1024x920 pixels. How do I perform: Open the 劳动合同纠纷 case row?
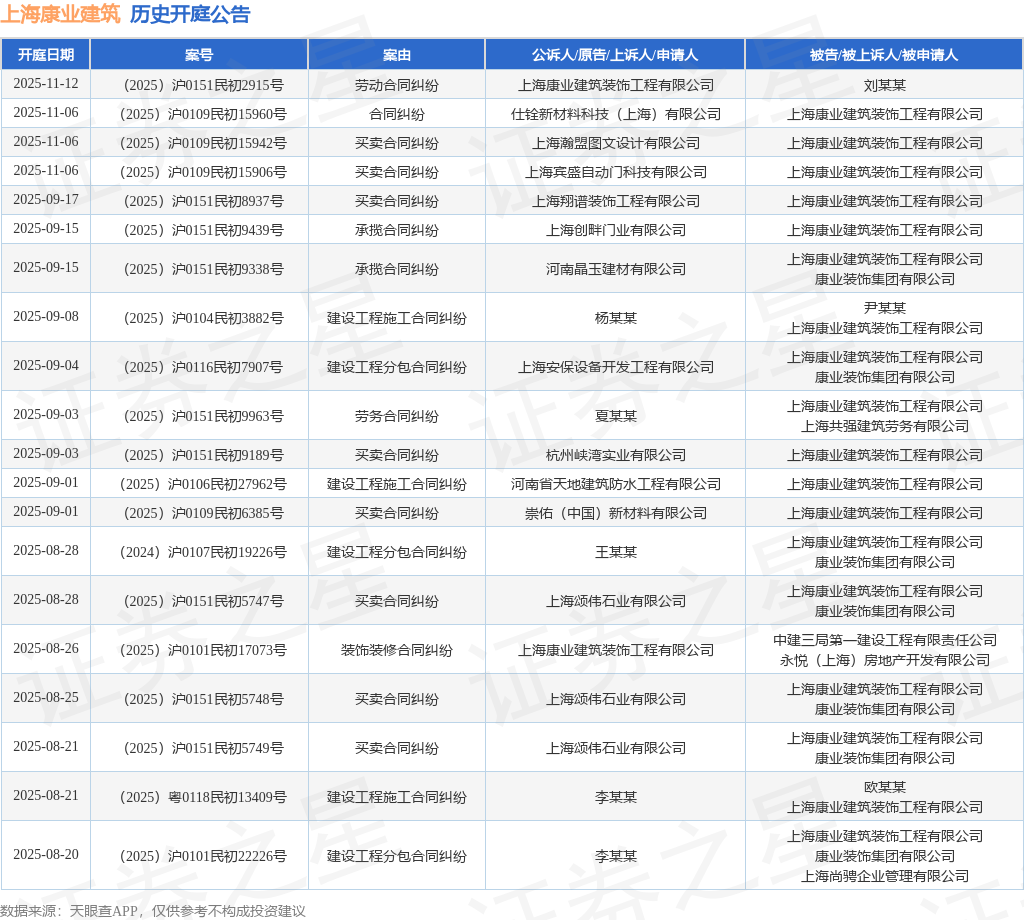(397, 85)
